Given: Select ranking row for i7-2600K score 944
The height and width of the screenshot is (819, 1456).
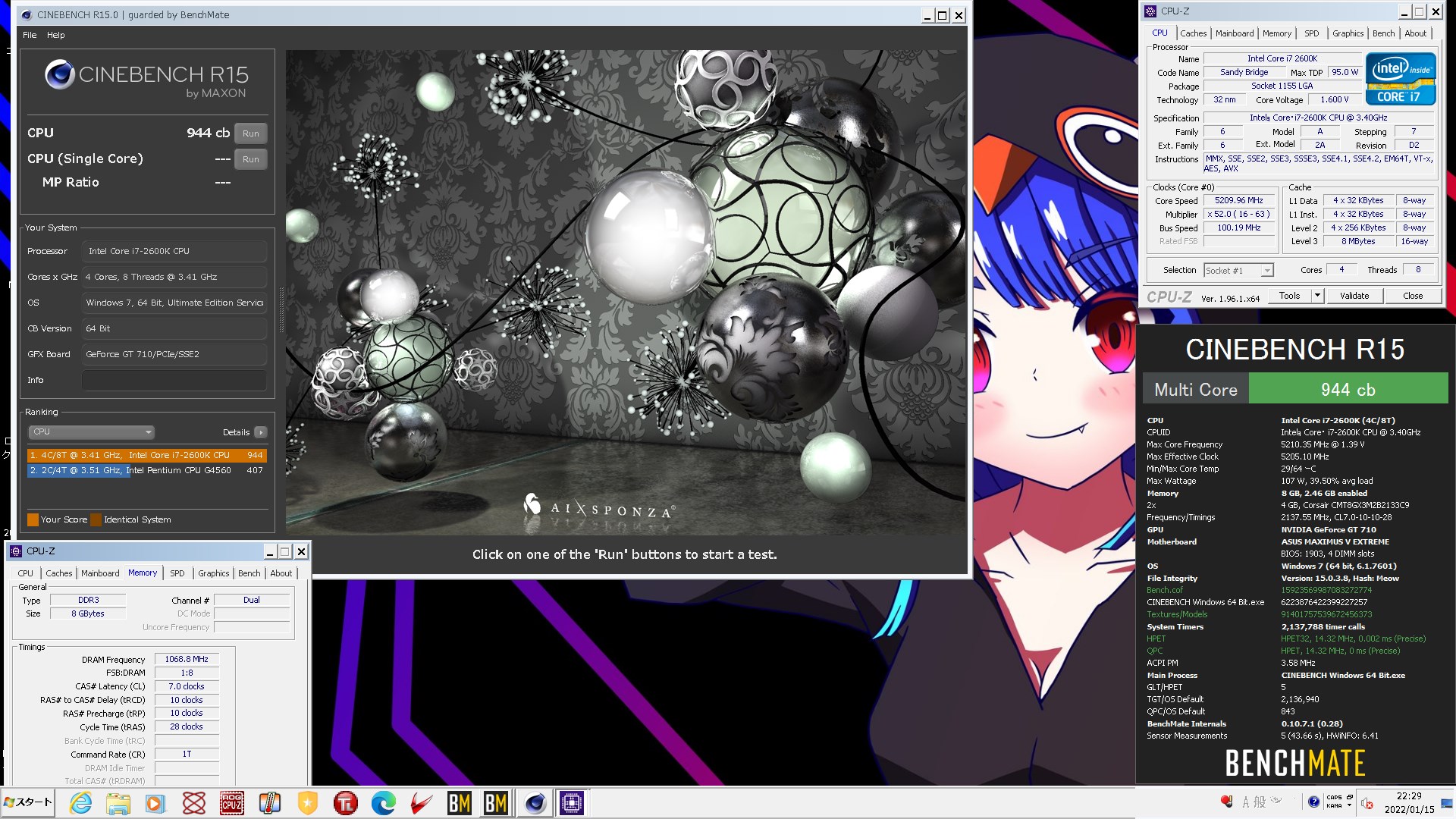Looking at the screenshot, I should pyautogui.click(x=147, y=455).
